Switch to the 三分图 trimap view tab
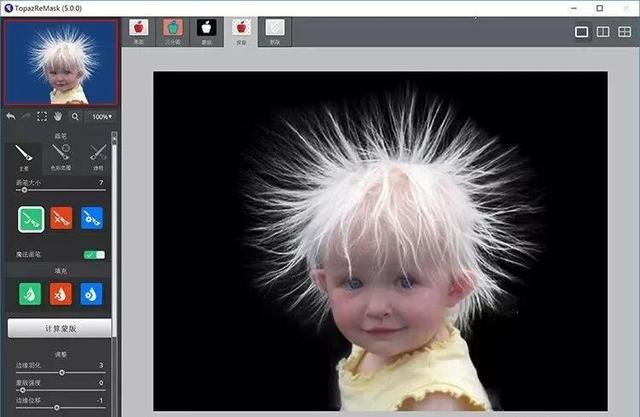 pos(172,30)
